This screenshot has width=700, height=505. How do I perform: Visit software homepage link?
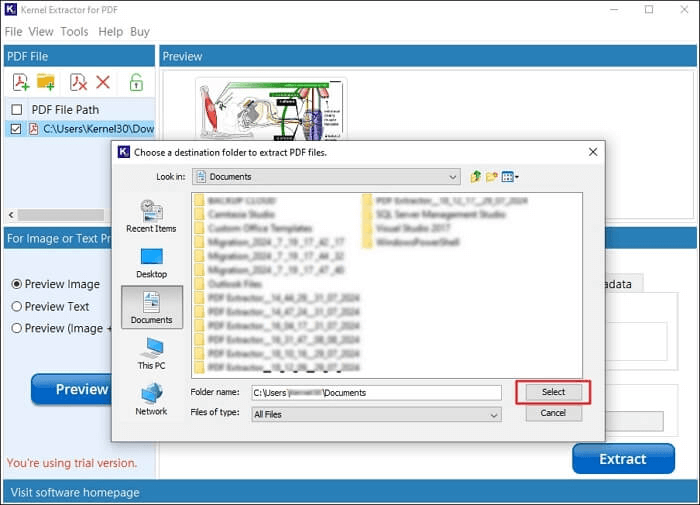coord(75,492)
